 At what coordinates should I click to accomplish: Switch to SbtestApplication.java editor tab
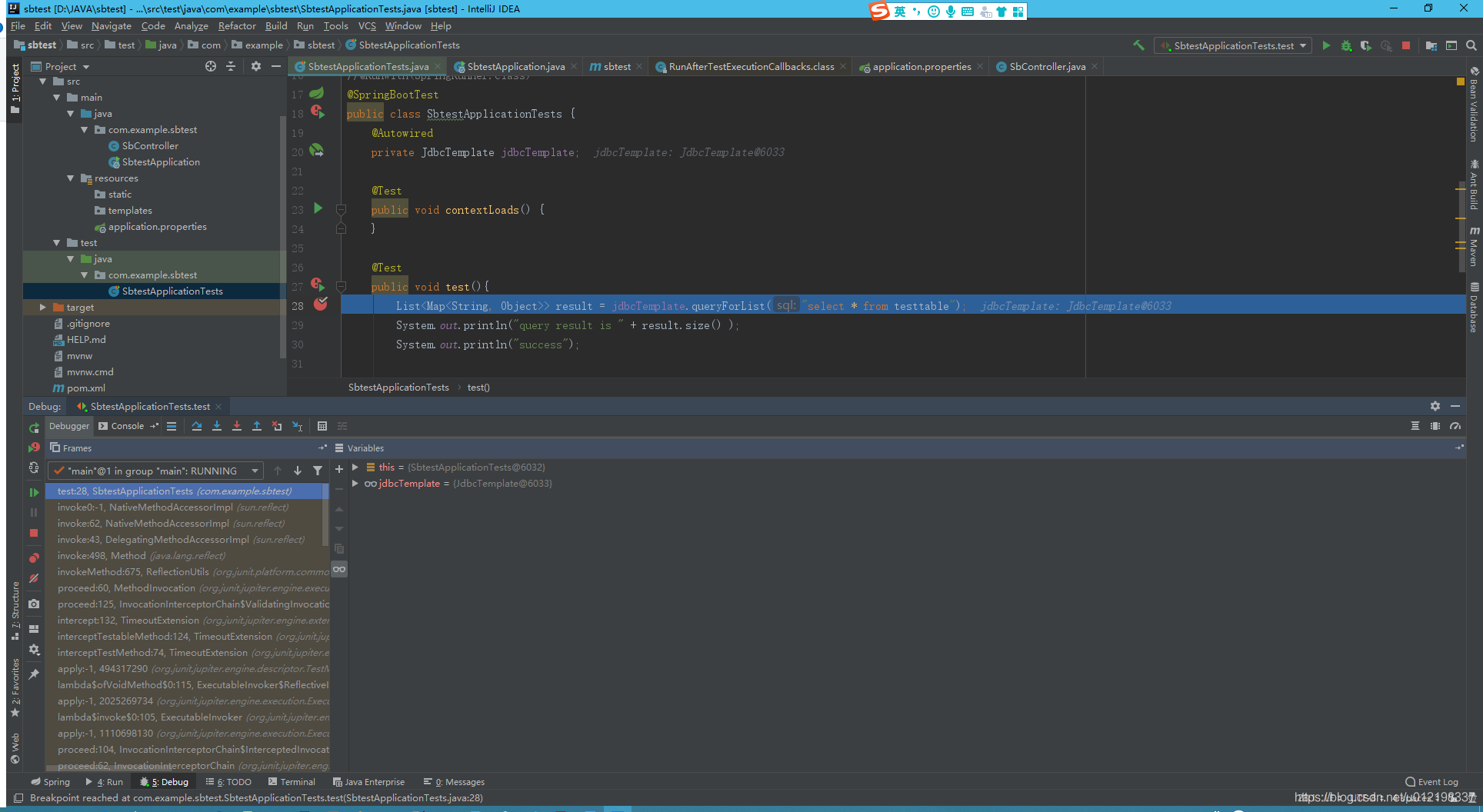pos(515,67)
